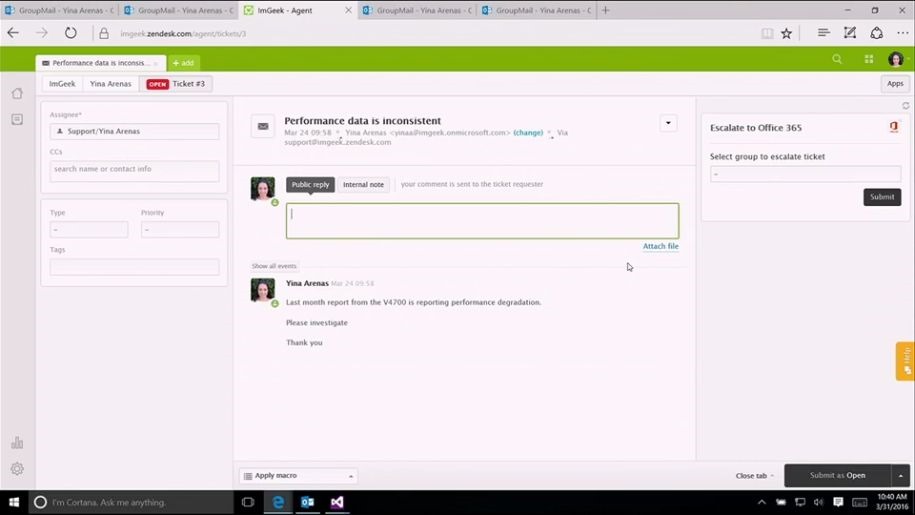This screenshot has height=515, width=915.
Task: Select the Public reply mode
Action: pos(310,185)
